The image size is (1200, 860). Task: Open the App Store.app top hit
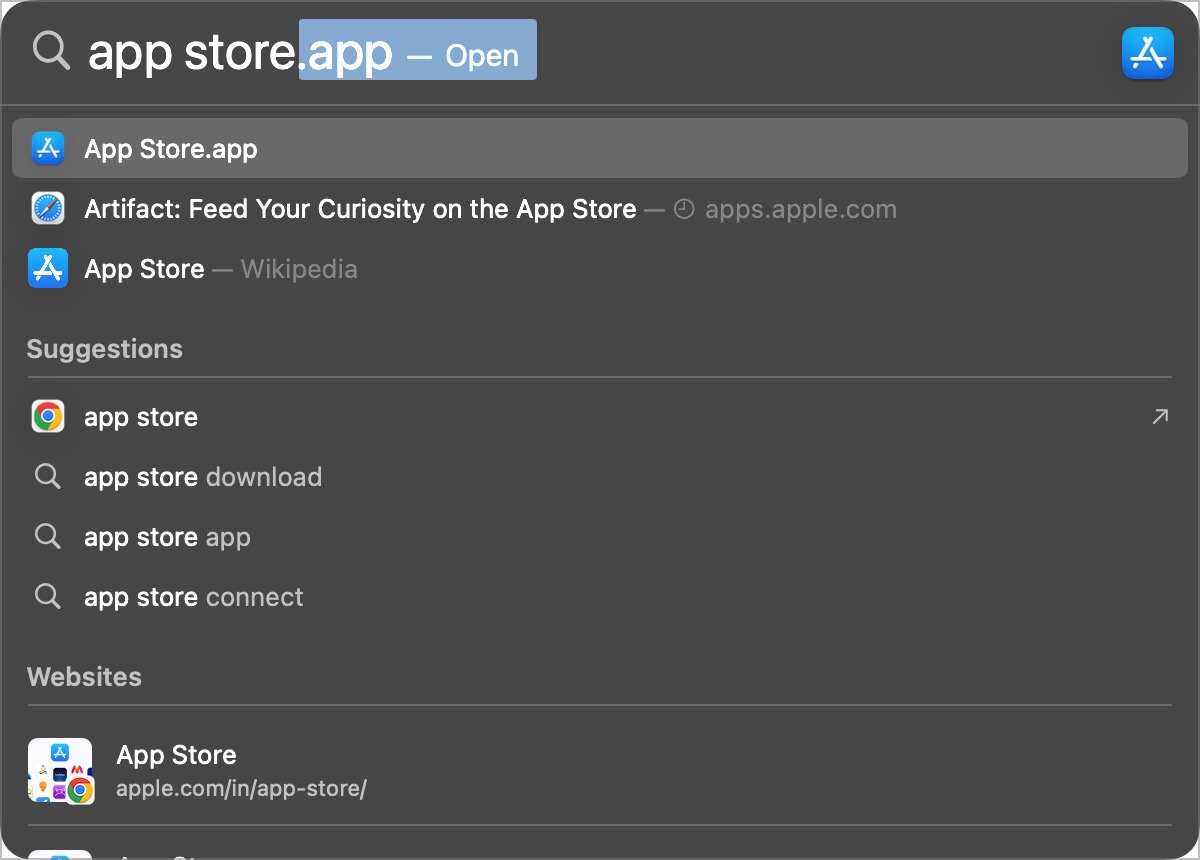pyautogui.click(x=171, y=149)
